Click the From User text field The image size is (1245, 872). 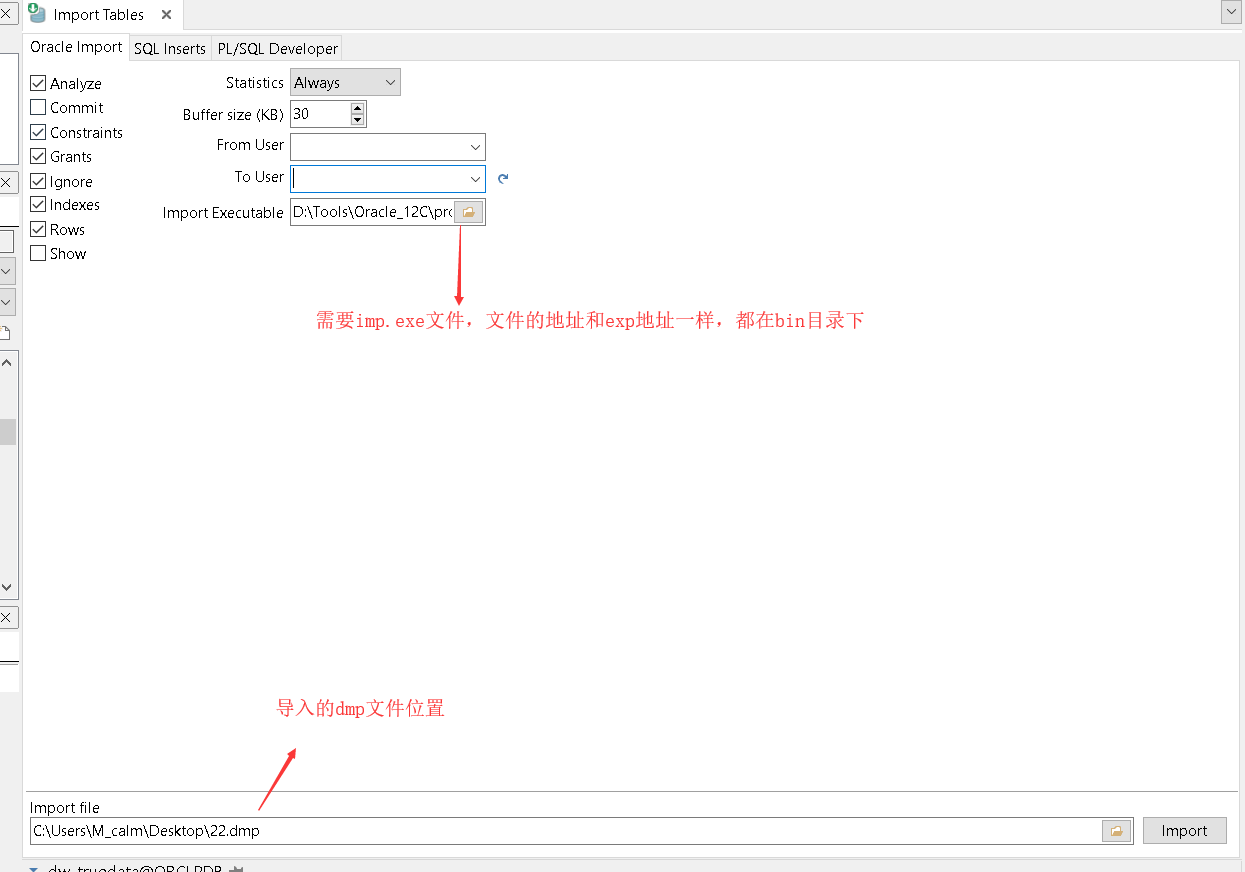tap(378, 147)
